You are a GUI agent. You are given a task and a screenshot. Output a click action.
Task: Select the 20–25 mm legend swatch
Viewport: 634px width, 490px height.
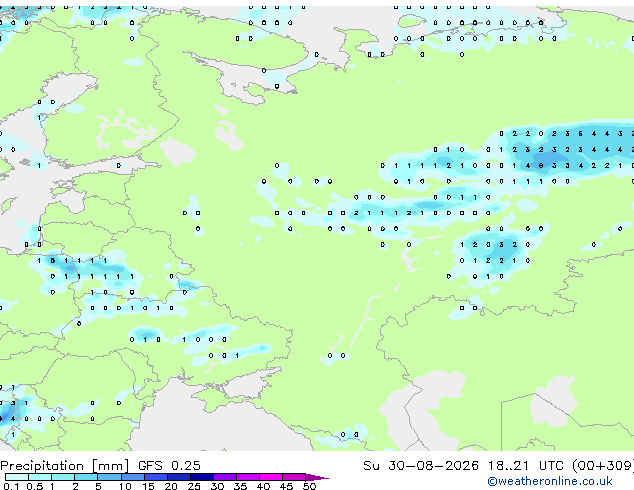178,477
